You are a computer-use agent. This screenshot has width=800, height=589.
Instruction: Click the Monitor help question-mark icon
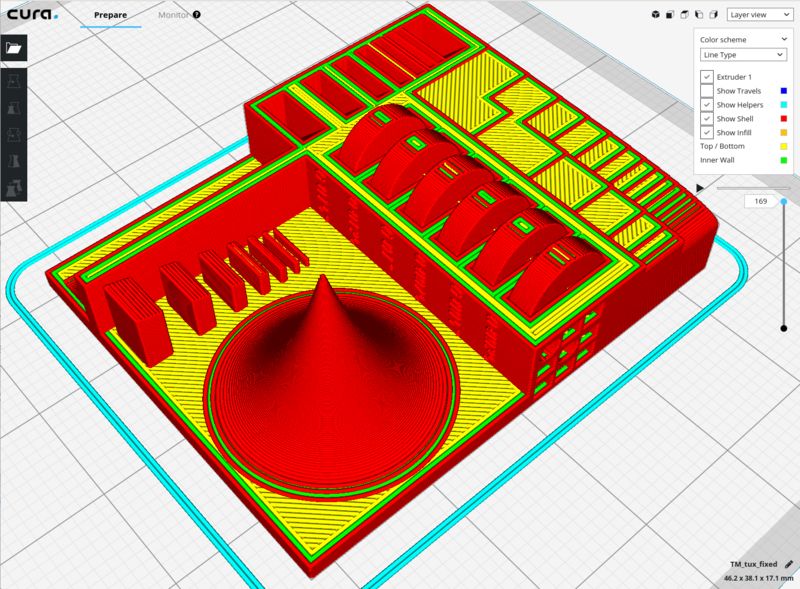(x=196, y=15)
